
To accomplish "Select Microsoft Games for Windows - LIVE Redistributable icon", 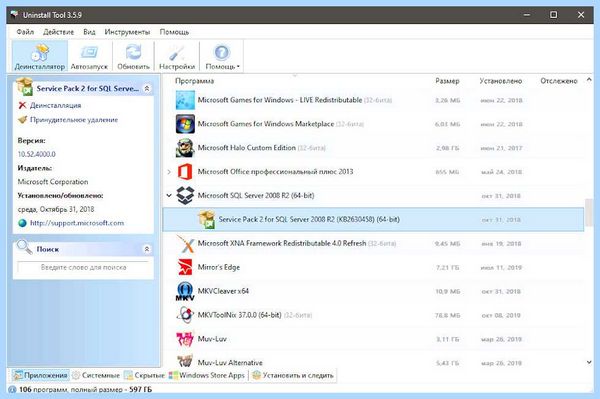I will click(x=185, y=100).
